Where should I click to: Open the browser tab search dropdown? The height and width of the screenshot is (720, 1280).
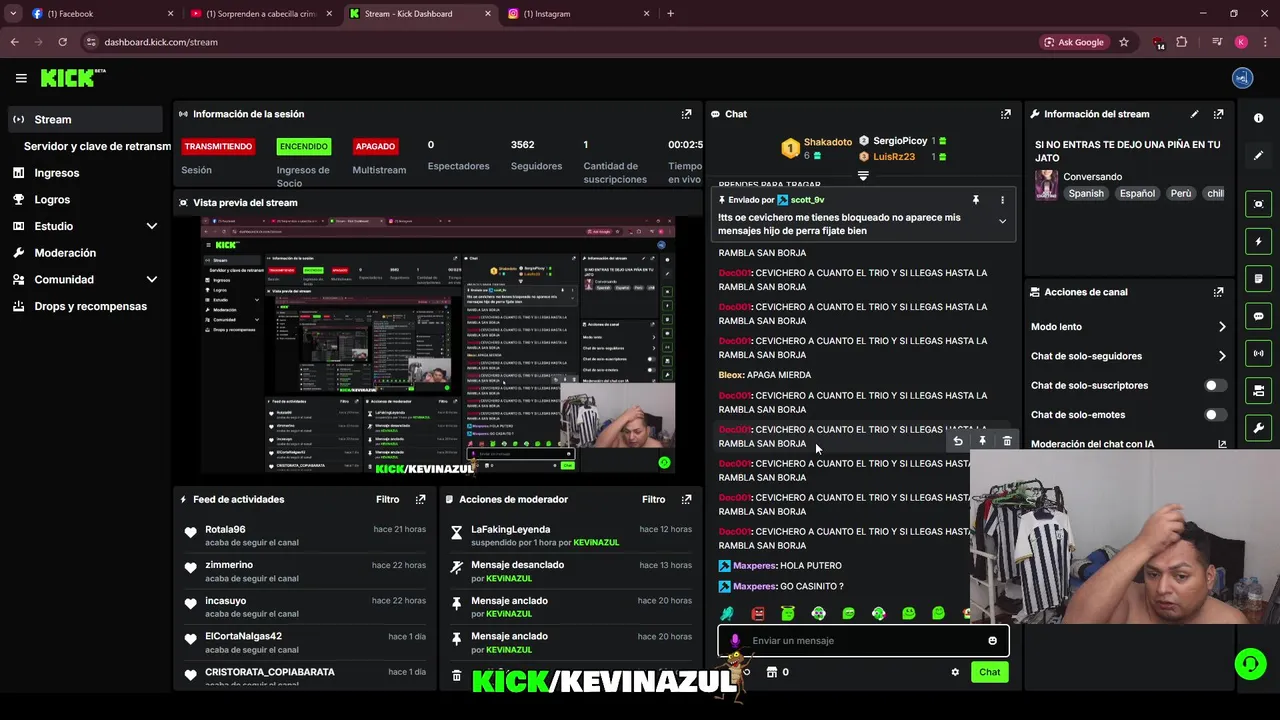pyautogui.click(x=13, y=14)
